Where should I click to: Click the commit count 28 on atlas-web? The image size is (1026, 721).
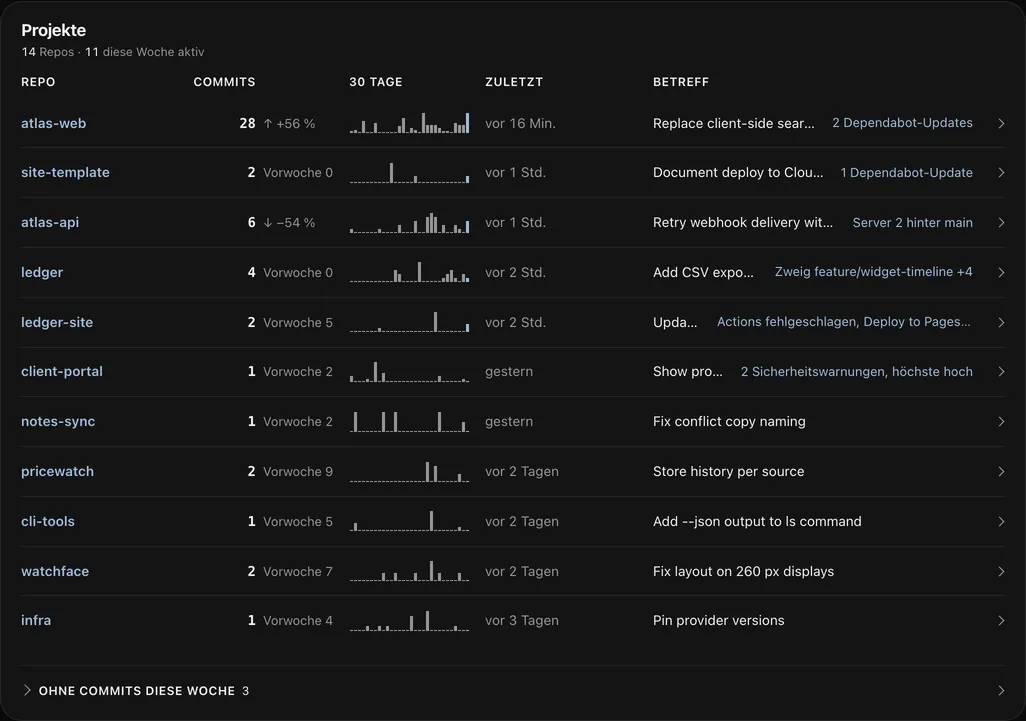pos(247,123)
